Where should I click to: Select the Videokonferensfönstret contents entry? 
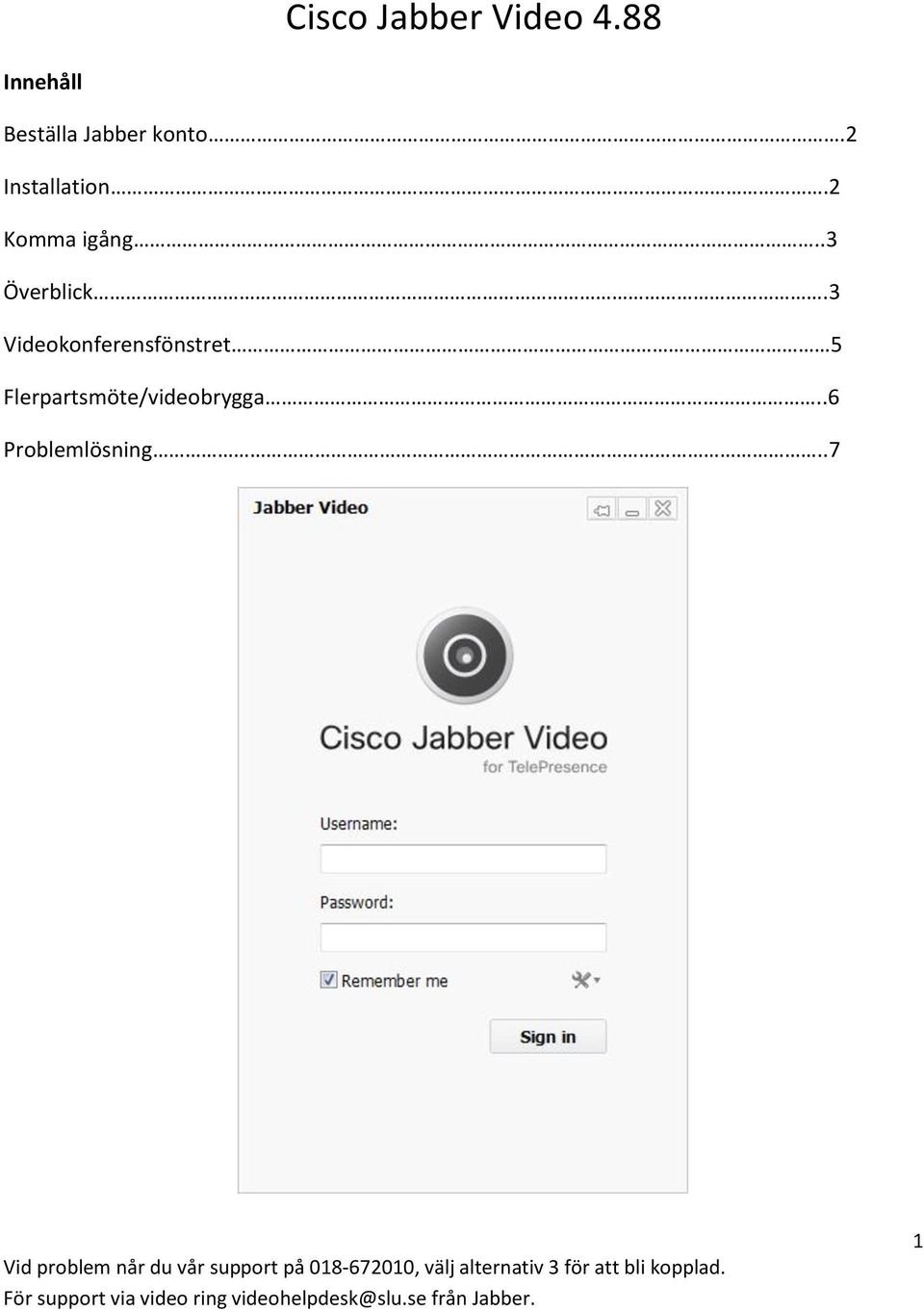coord(423,344)
